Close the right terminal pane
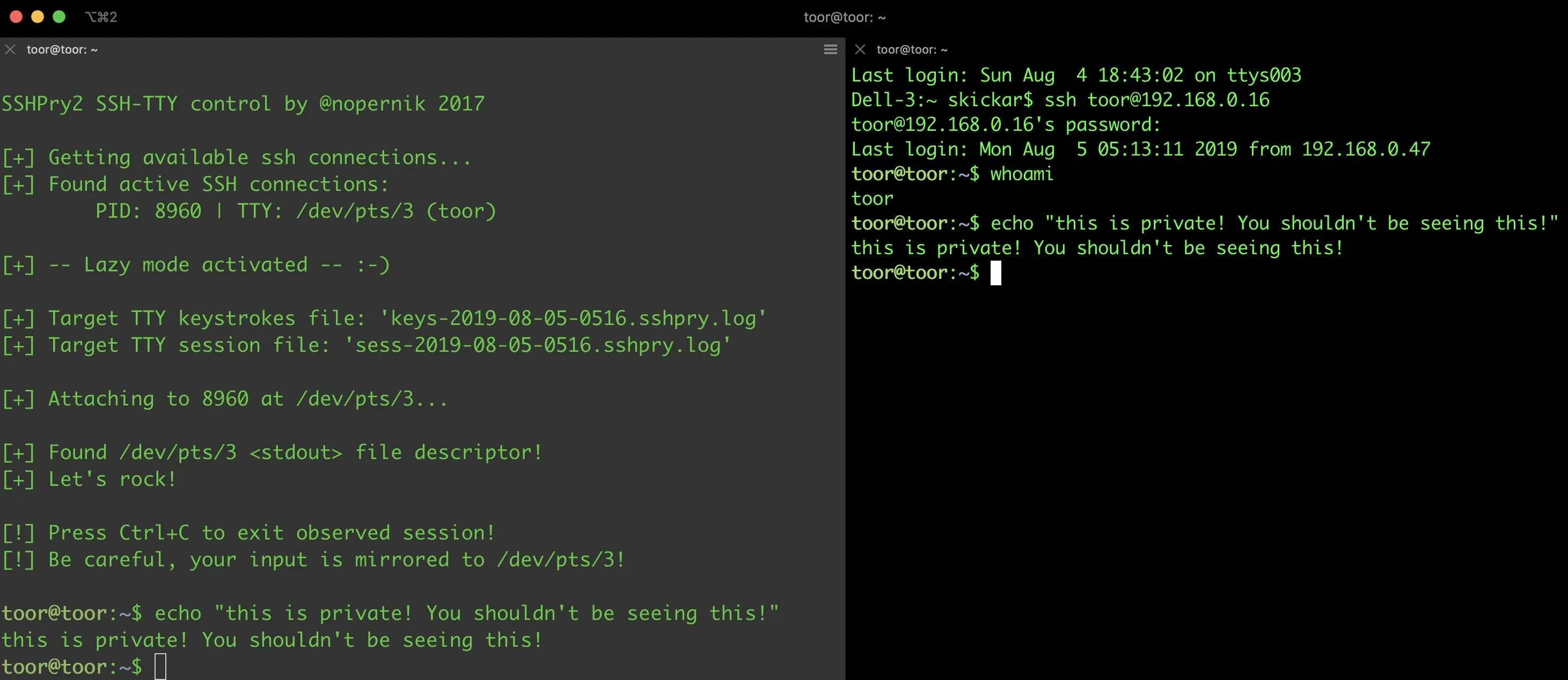This screenshot has width=1568, height=680. 860,49
